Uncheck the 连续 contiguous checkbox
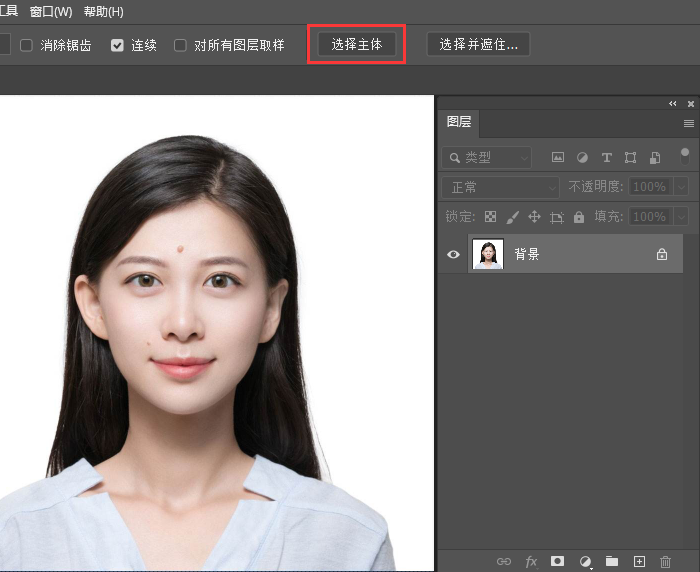This screenshot has height=572, width=700. (x=118, y=45)
